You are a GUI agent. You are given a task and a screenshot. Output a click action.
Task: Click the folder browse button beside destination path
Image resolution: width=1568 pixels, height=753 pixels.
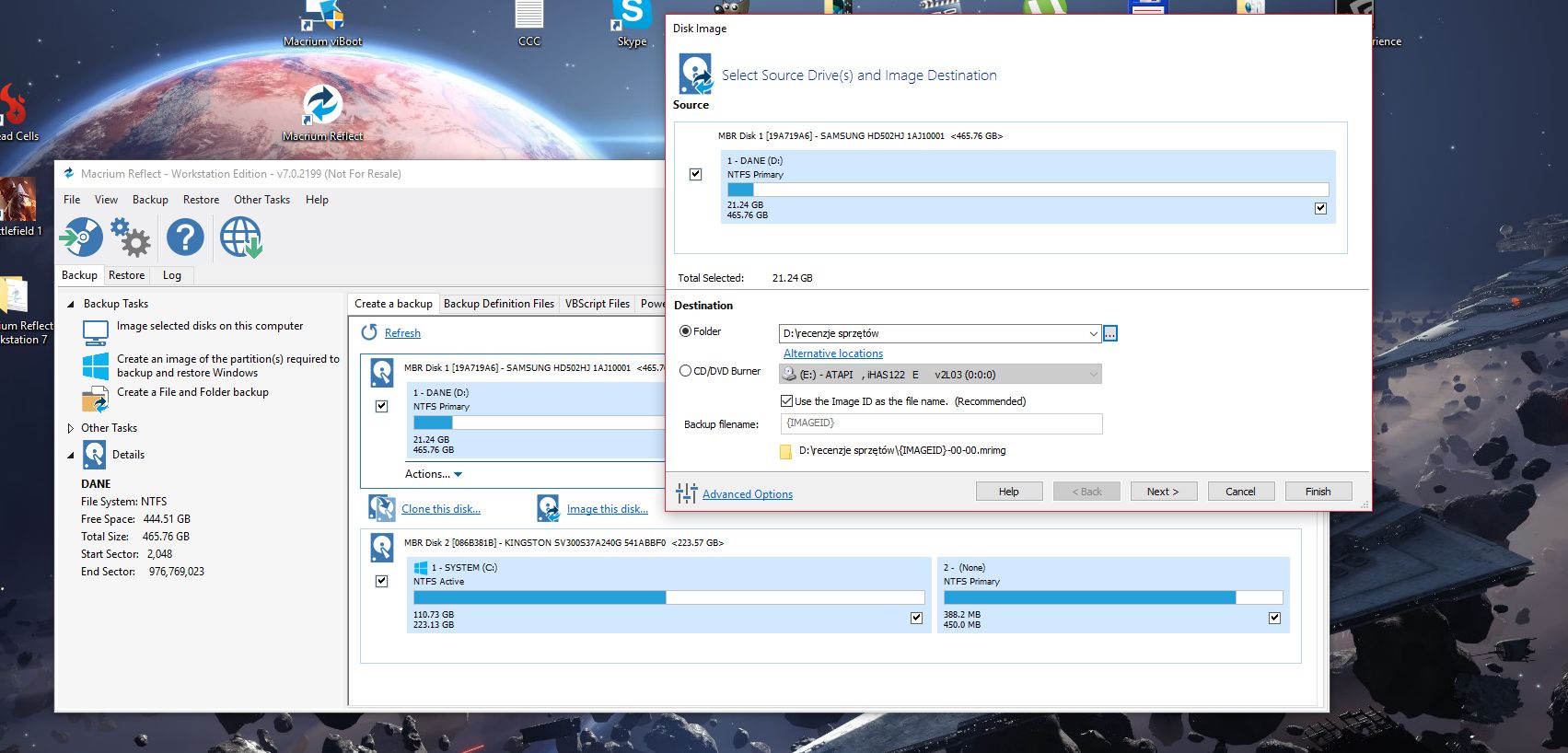(x=1110, y=333)
